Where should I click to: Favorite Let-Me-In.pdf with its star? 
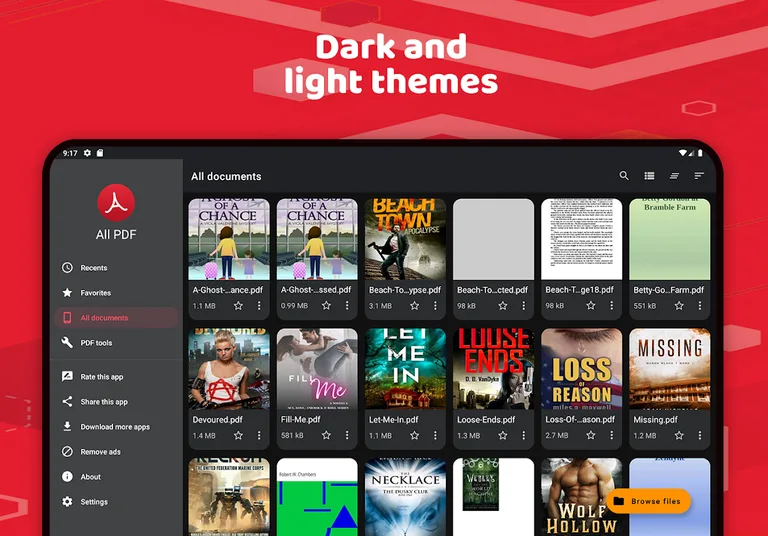click(414, 435)
